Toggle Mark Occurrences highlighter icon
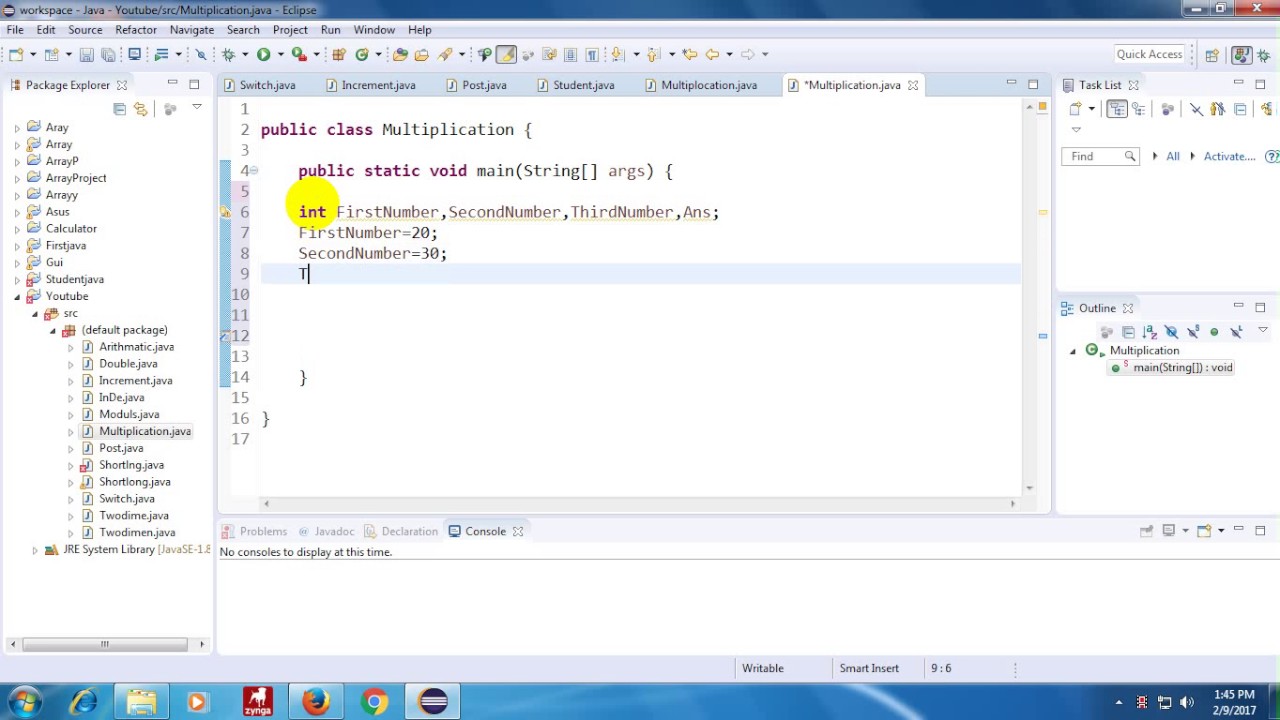Screen dimensions: 1280x720 tap(506, 54)
